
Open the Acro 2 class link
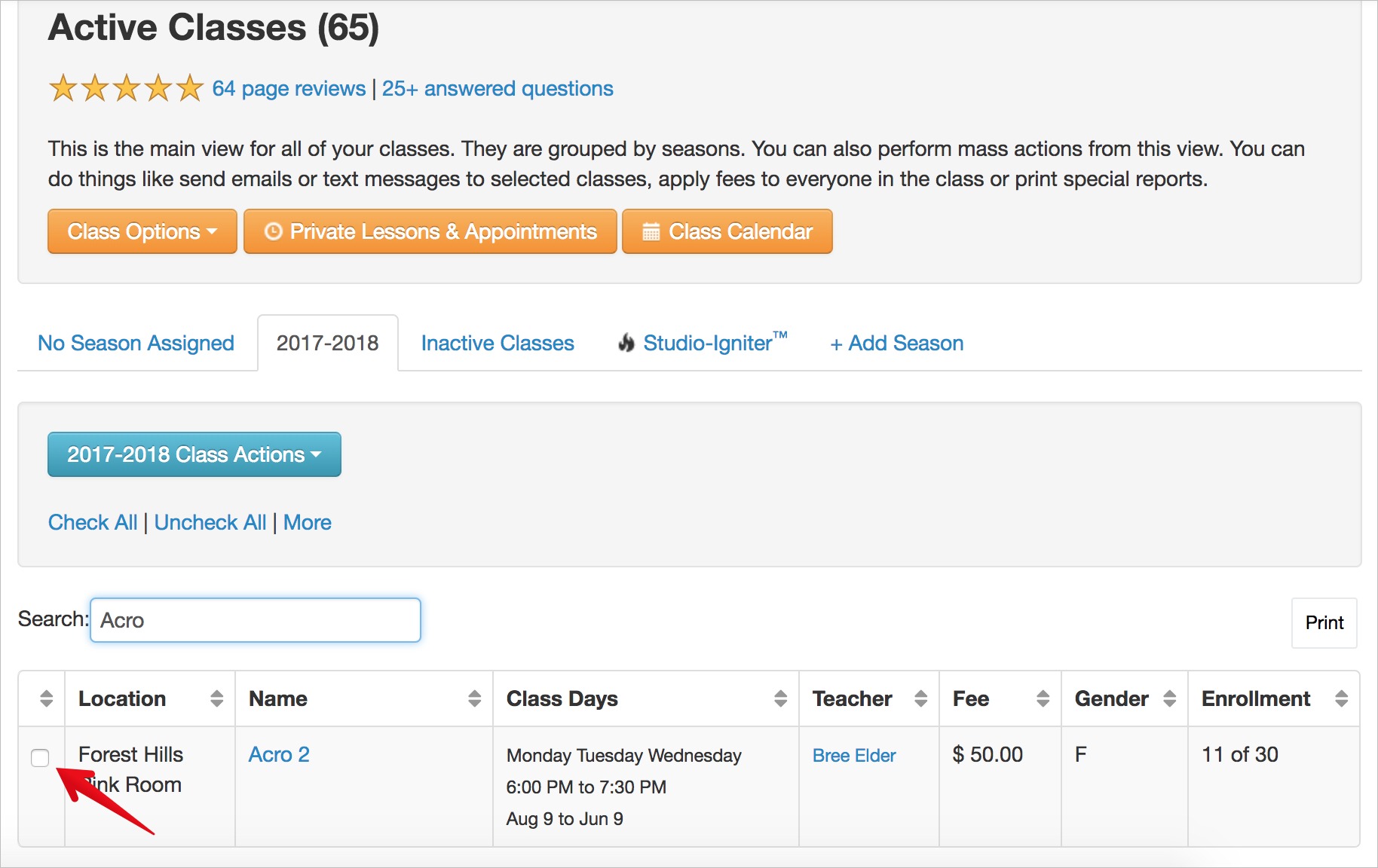279,755
